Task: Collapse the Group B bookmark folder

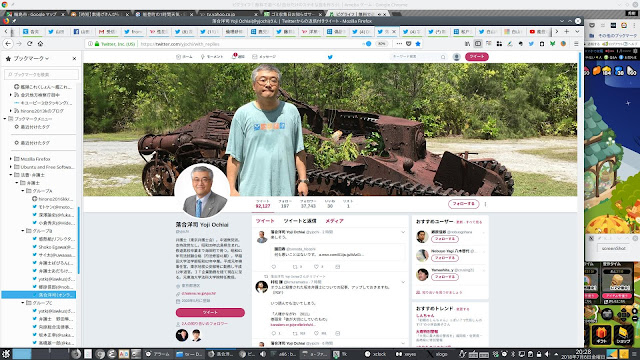Action: (x=23, y=231)
